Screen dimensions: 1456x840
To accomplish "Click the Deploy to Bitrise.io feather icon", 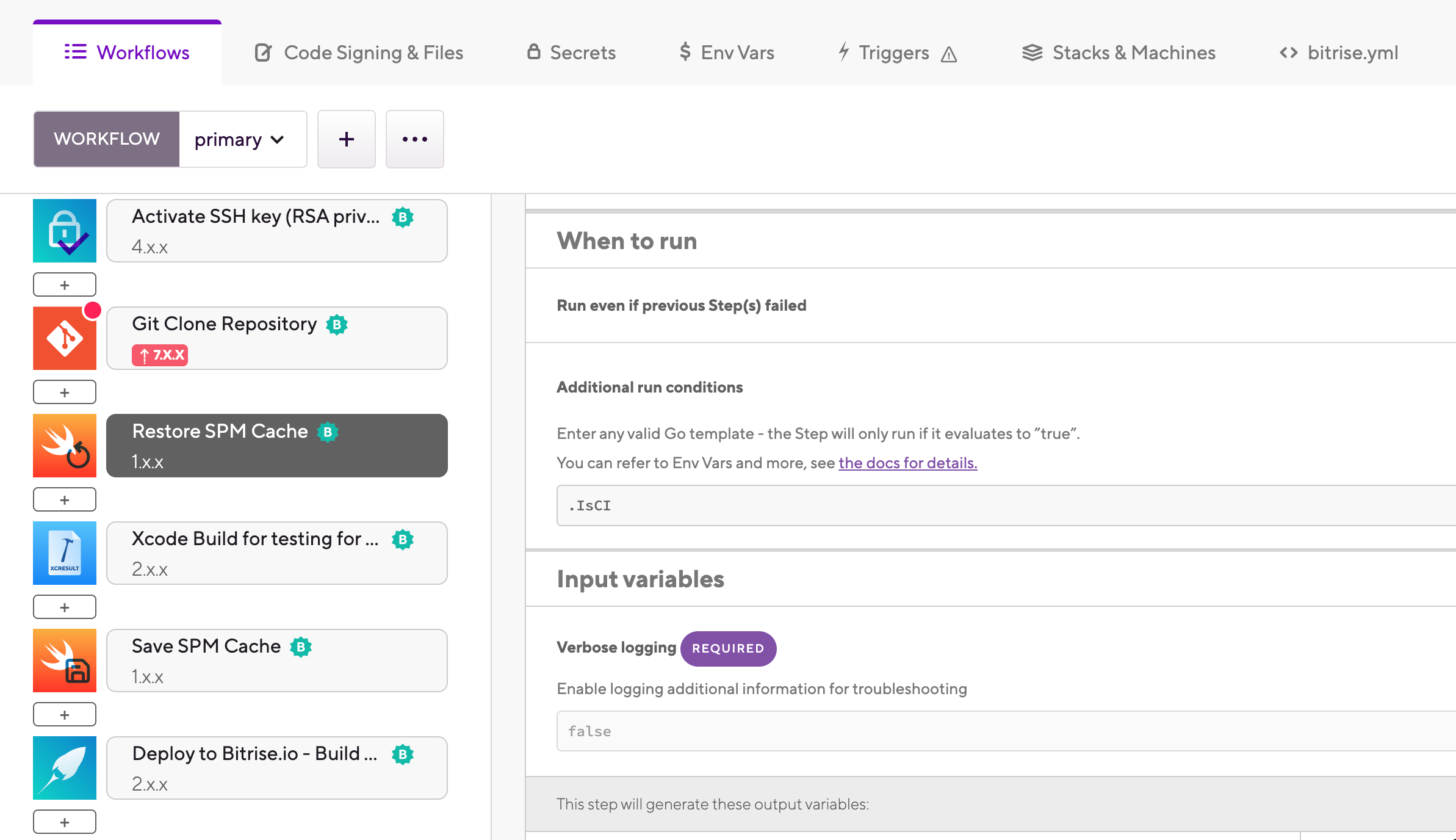I will [x=65, y=768].
